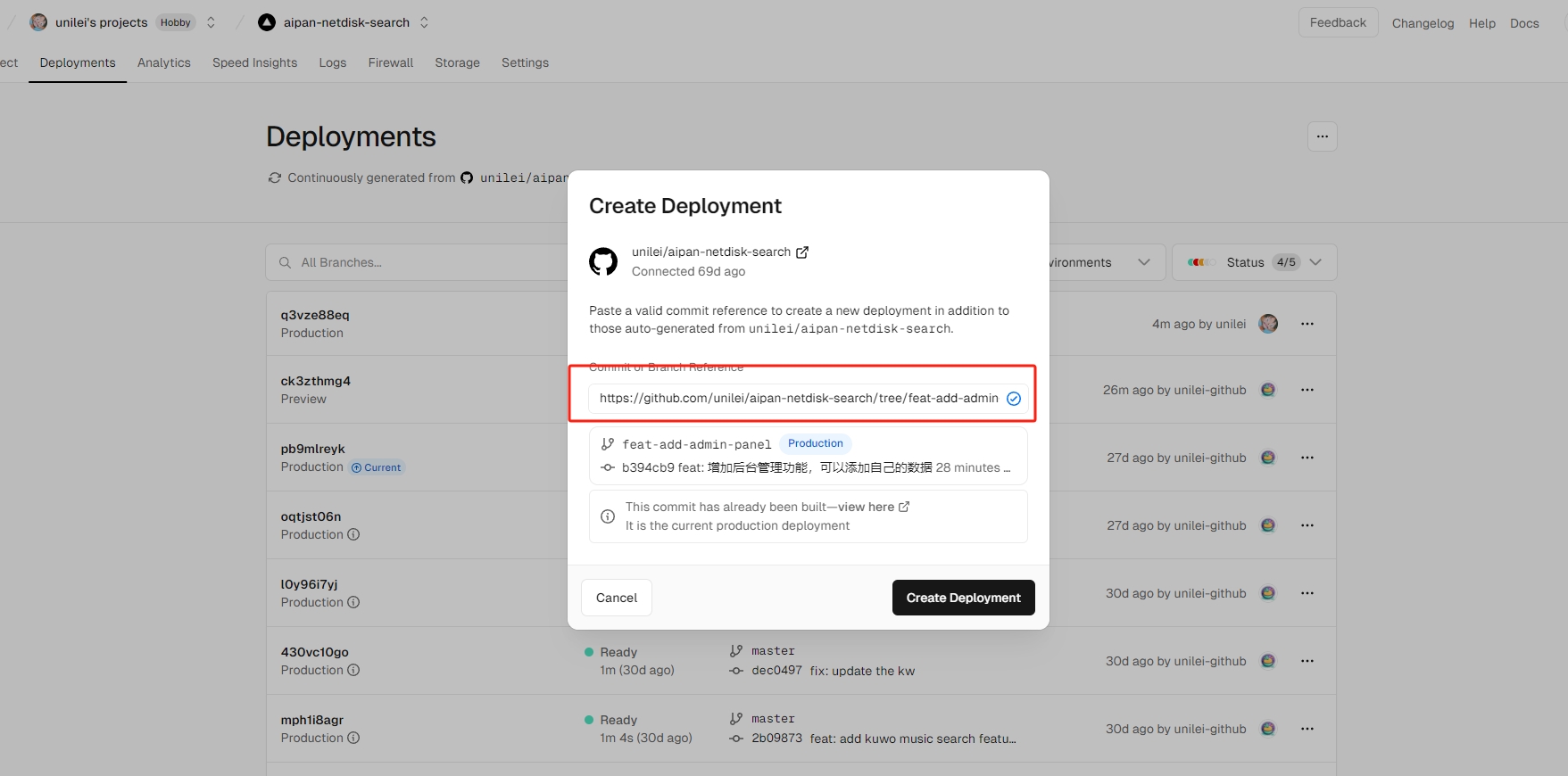This screenshot has width=1568, height=776.
Task: Switch to the Analytics tab
Action: click(x=164, y=62)
